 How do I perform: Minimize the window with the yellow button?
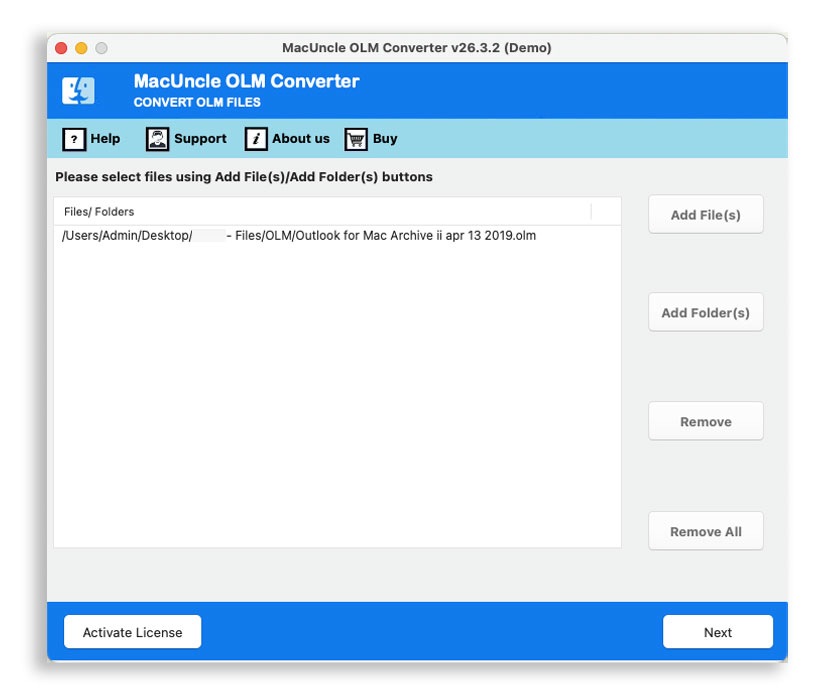pyautogui.click(x=81, y=48)
